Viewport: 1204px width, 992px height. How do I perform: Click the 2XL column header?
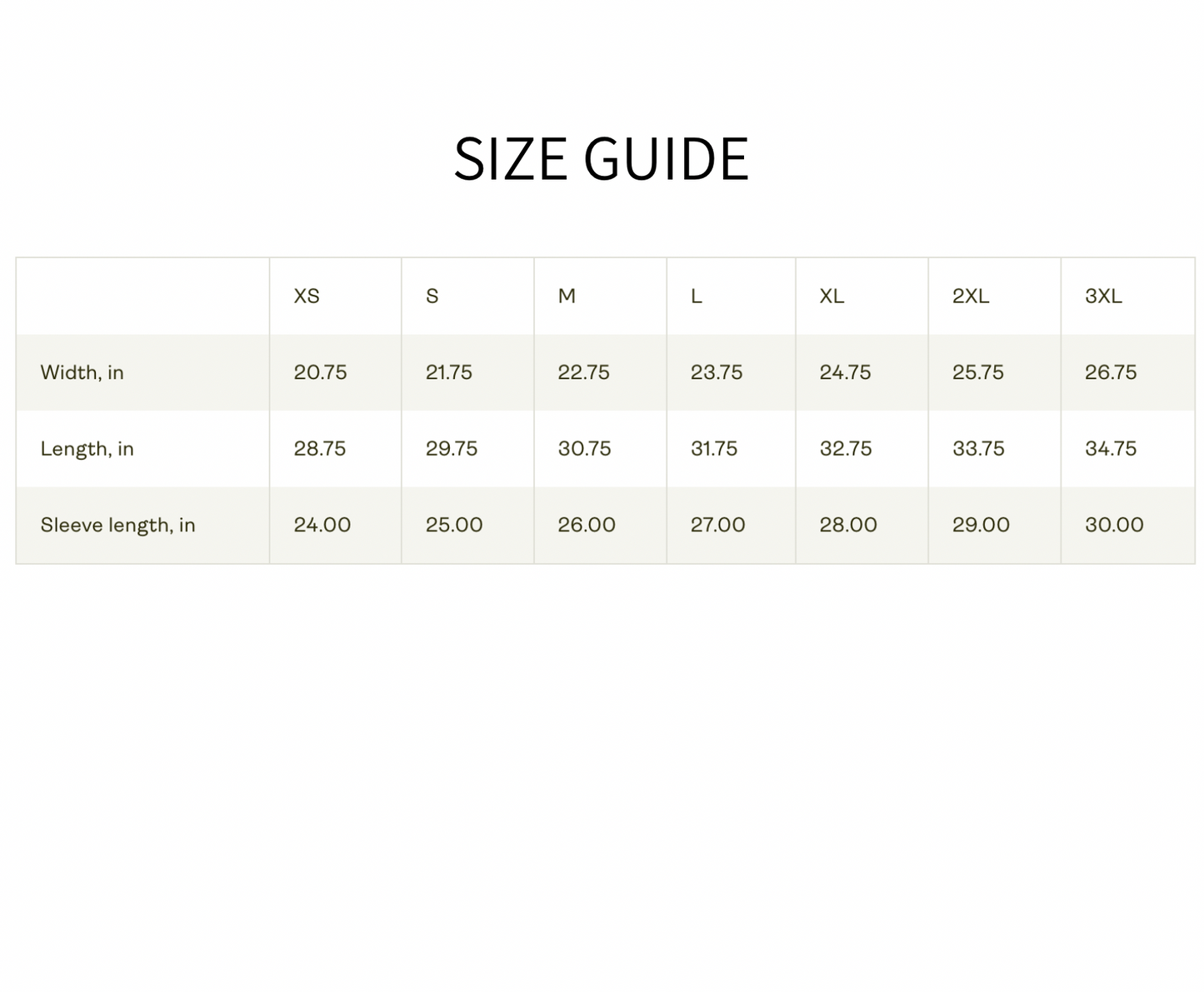pos(971,297)
